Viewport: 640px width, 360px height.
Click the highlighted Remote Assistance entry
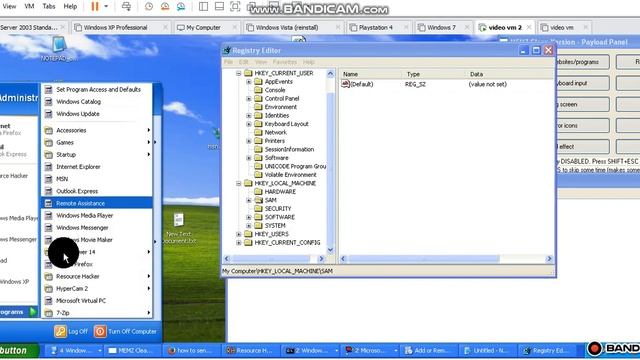click(x=97, y=203)
